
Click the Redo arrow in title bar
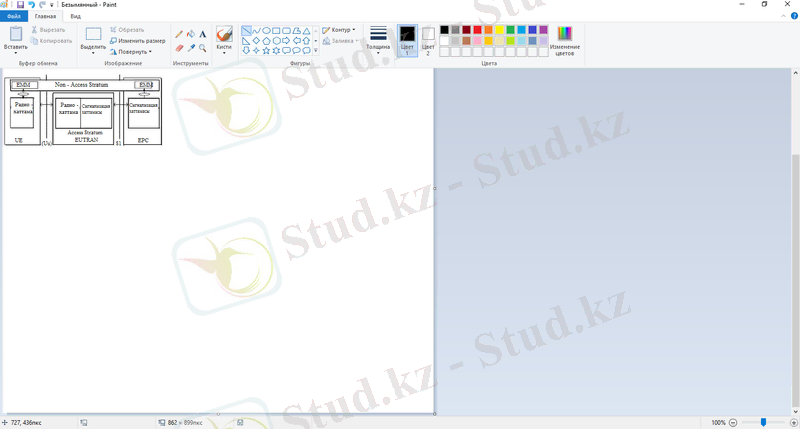coord(42,5)
